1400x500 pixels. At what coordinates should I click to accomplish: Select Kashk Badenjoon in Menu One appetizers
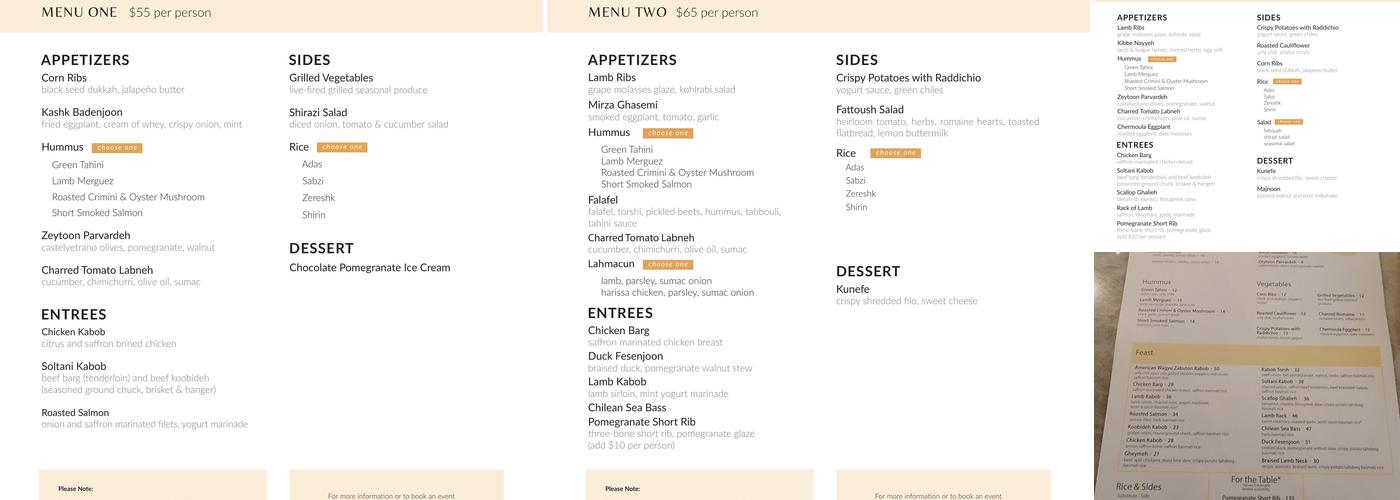[82, 112]
